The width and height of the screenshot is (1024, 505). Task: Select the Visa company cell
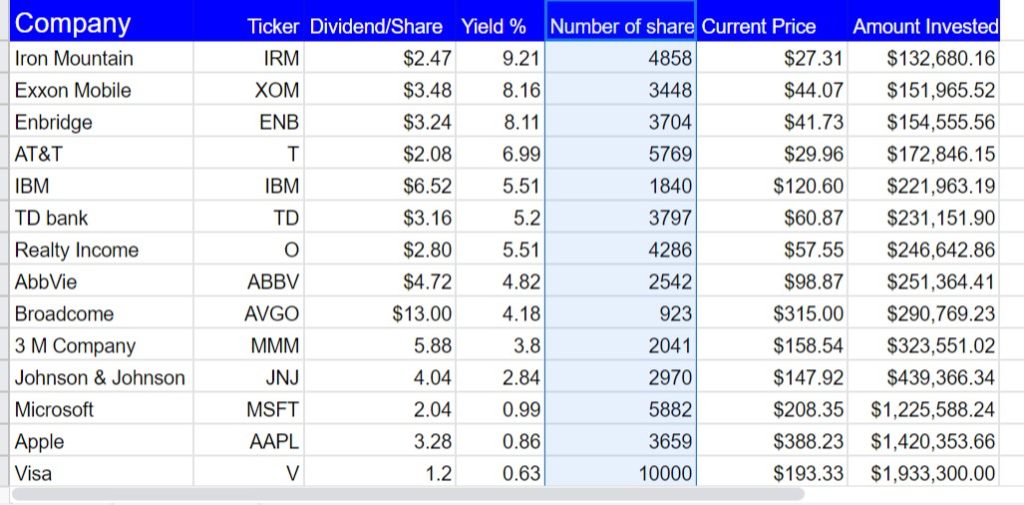102,472
